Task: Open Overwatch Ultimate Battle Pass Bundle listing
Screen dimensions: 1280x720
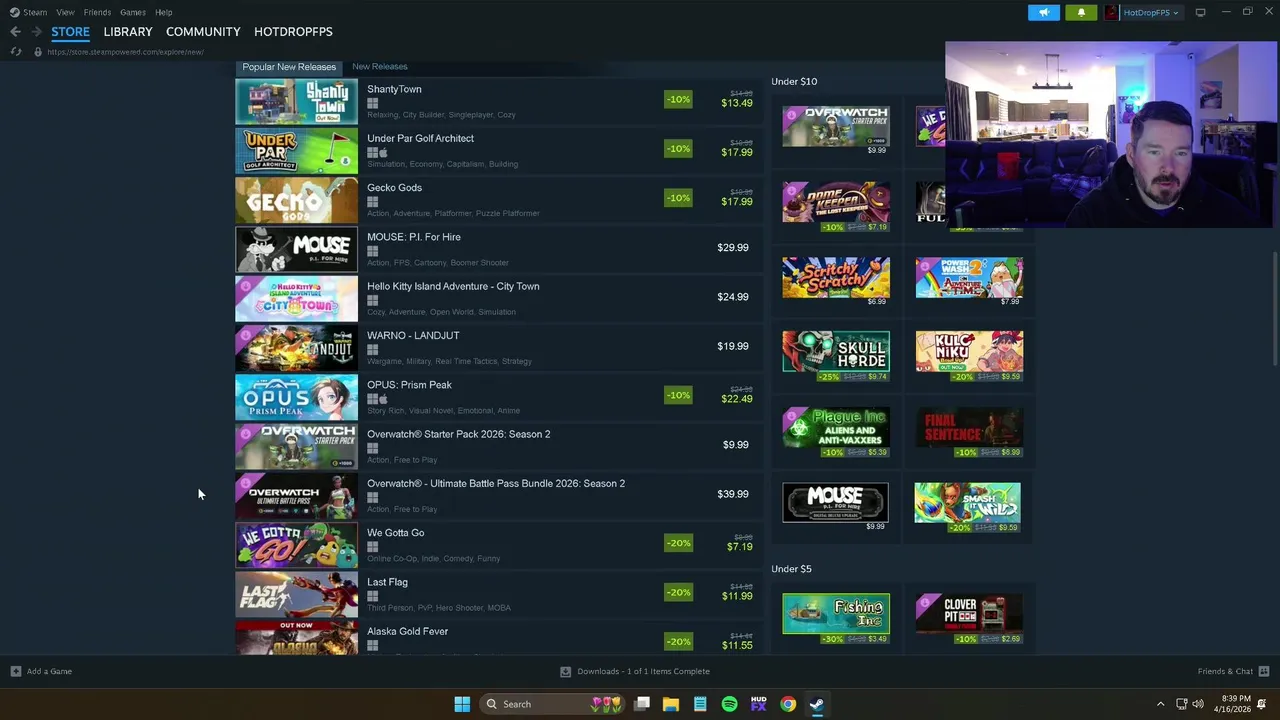Action: (499, 496)
